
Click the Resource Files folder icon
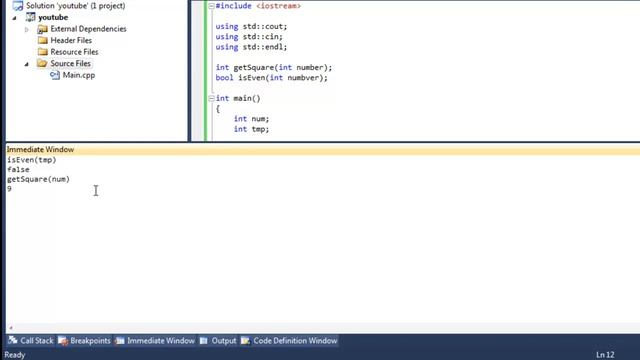pos(42,52)
